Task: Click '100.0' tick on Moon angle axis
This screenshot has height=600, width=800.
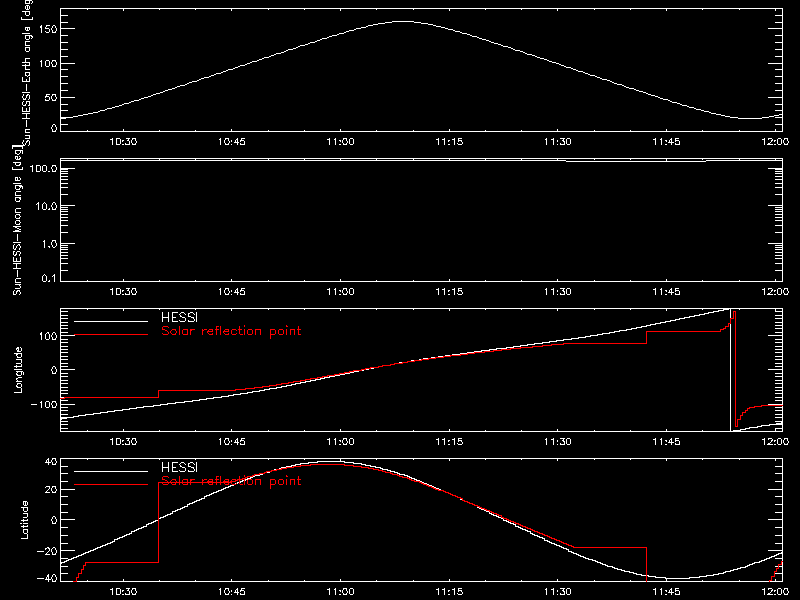Action: 43,168
